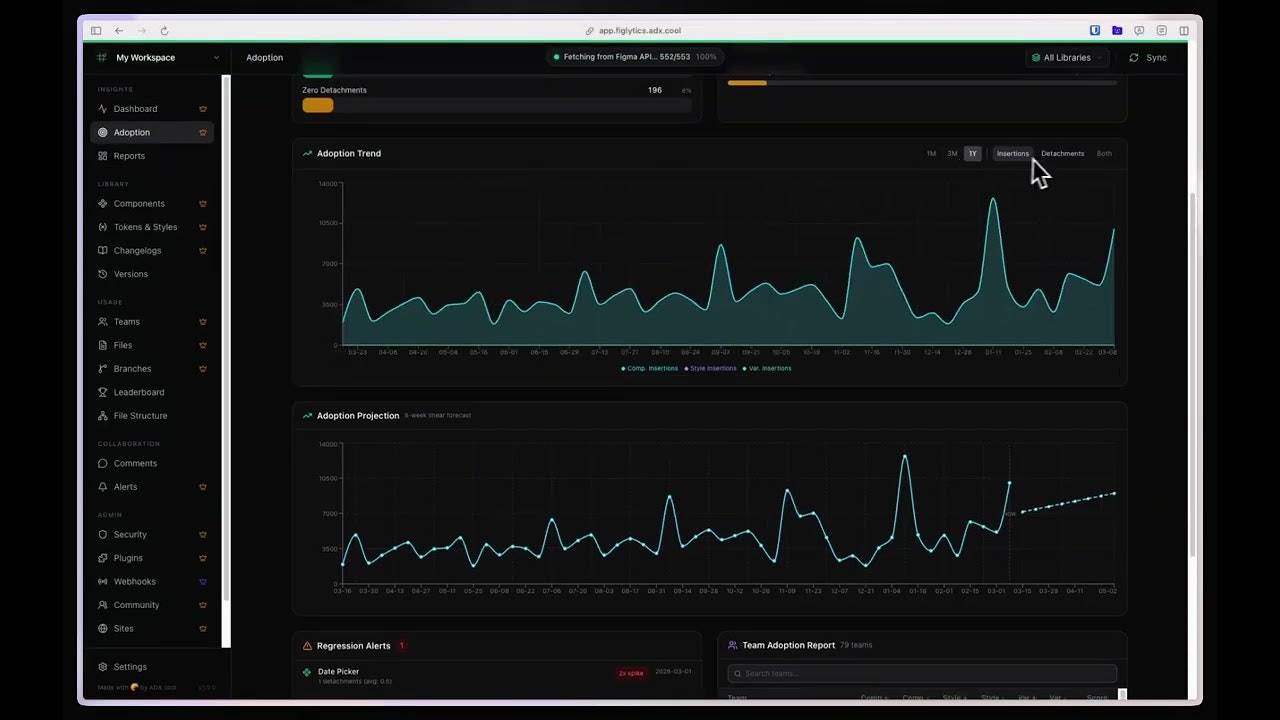This screenshot has height=720, width=1280.
Task: Select the Adoption target icon in sidebar
Action: click(x=103, y=132)
